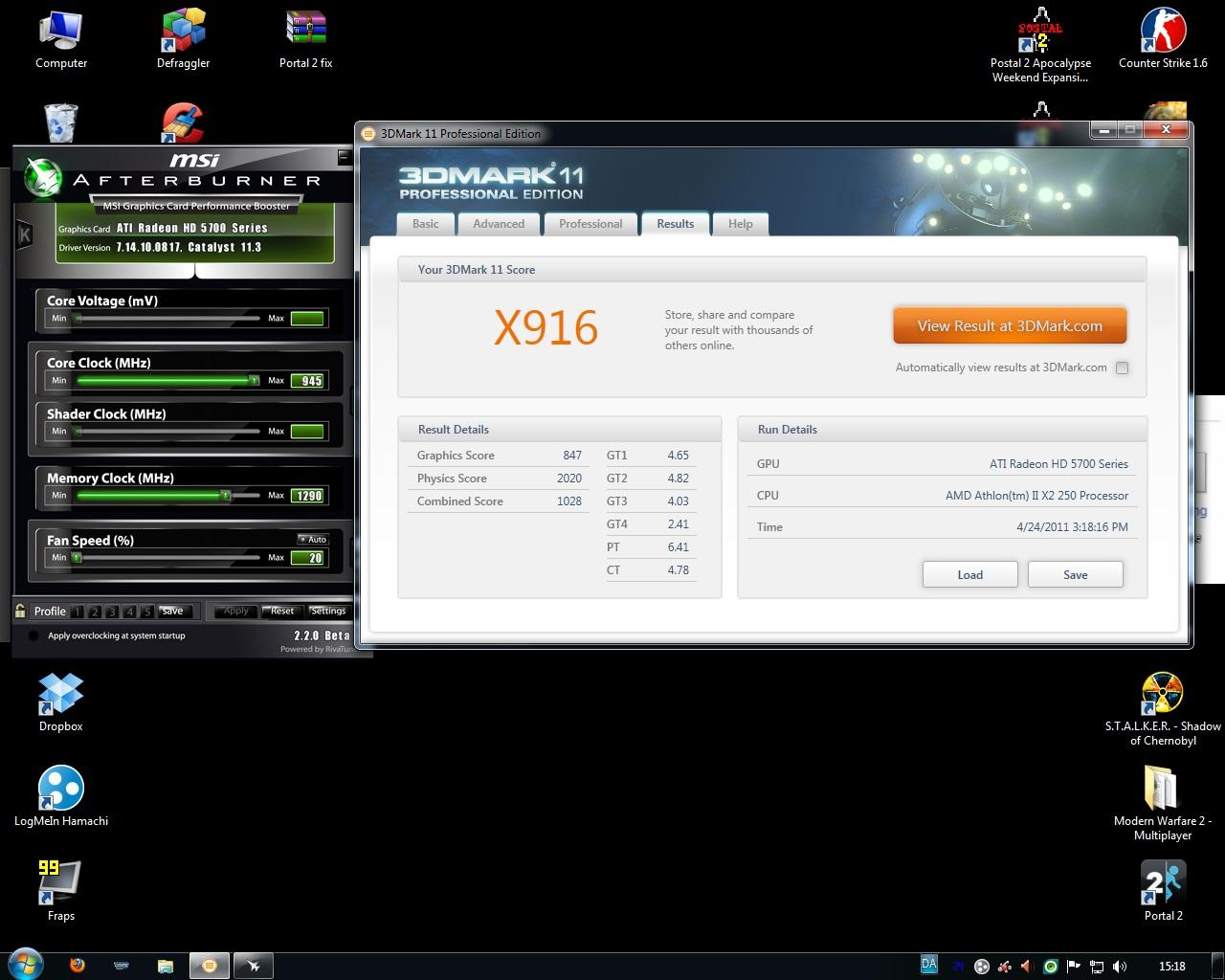Launch the Portal 2 desktop shortcut
Screen dimensions: 1225x980
click(1163, 890)
